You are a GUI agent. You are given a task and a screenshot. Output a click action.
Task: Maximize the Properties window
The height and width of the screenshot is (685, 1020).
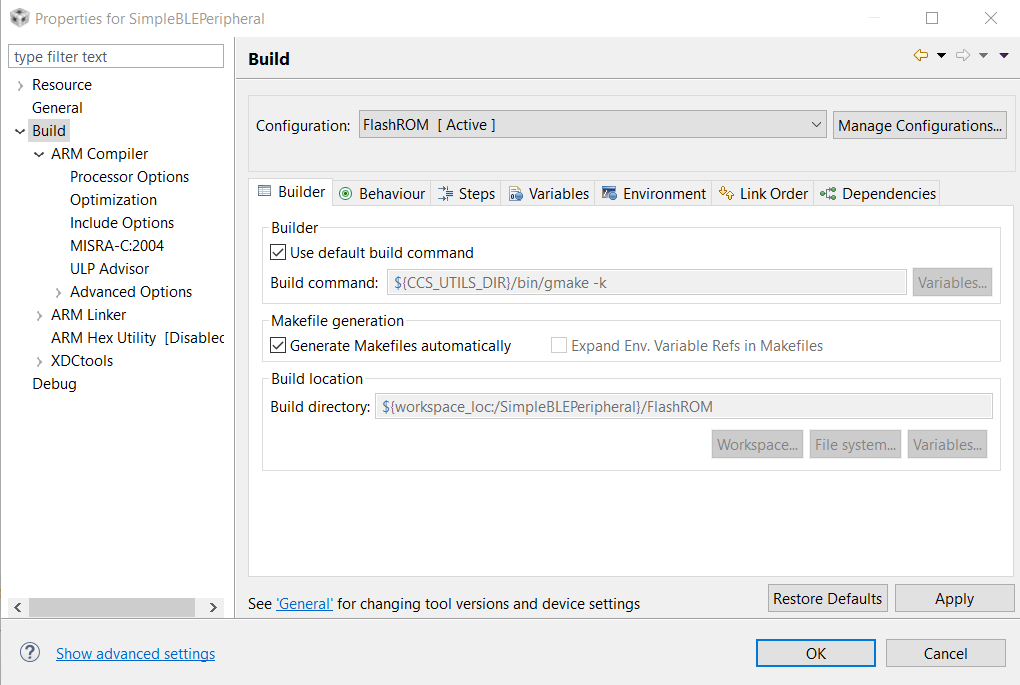click(x=932, y=18)
